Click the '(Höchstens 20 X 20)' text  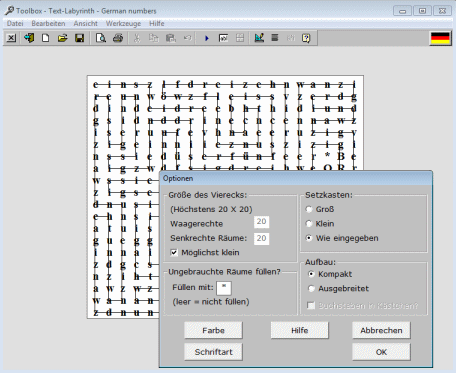[x=211, y=209]
